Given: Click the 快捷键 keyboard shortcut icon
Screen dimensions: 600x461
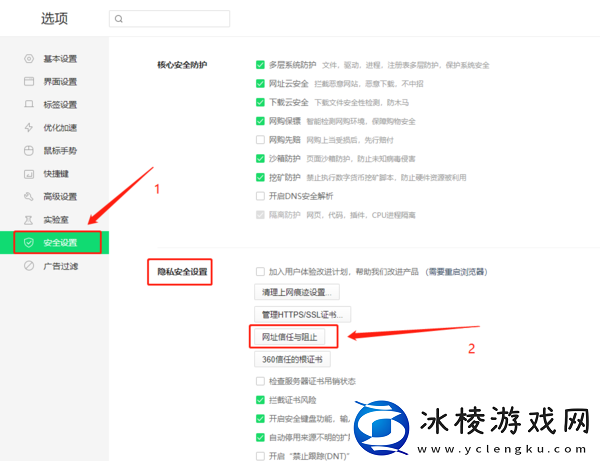Looking at the screenshot, I should point(29,174).
